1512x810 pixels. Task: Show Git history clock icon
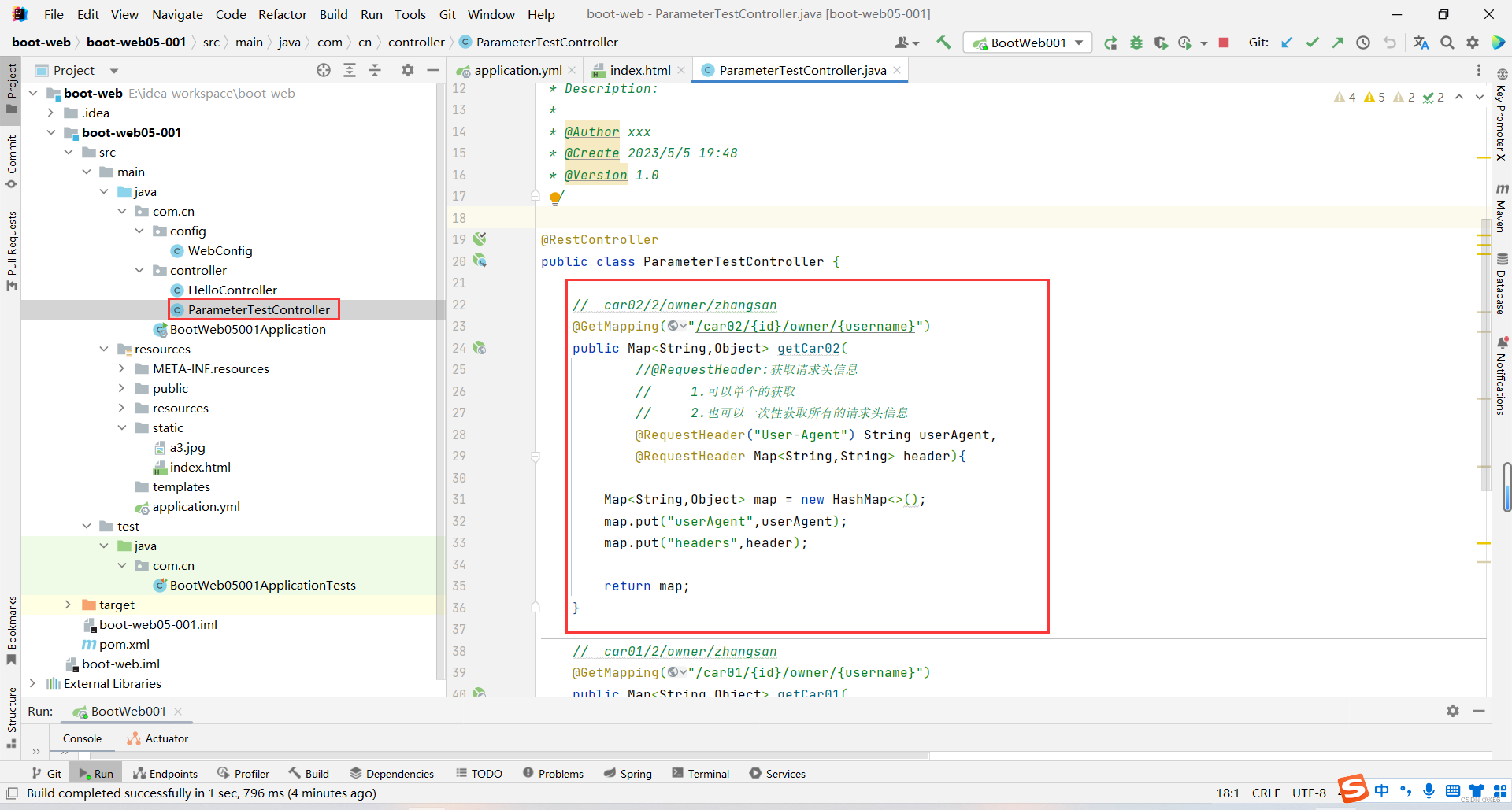pyautogui.click(x=1363, y=43)
